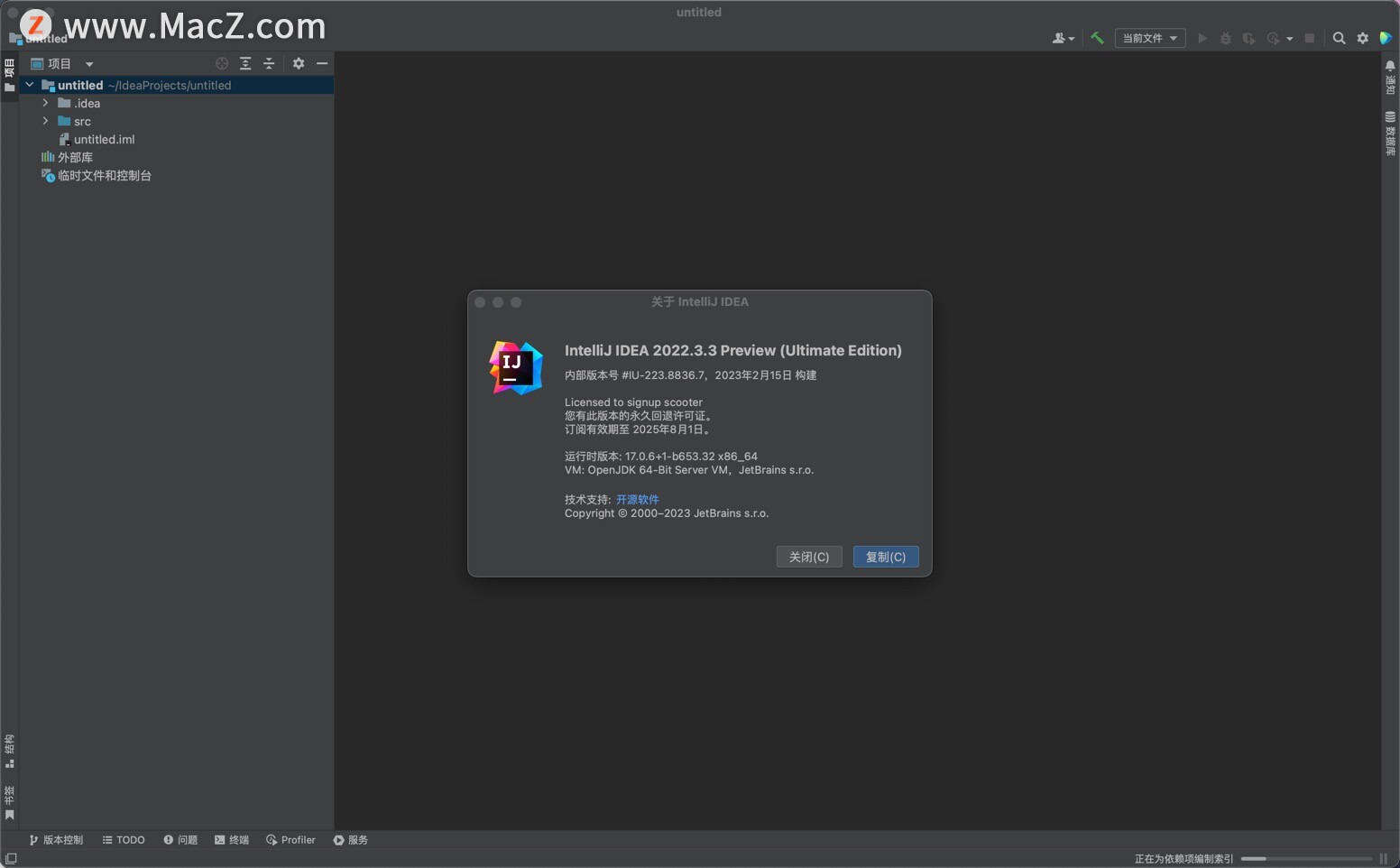Viewport: 1400px width, 868px height.
Task: Click the indexing progress bar in status bar
Action: point(1306,858)
